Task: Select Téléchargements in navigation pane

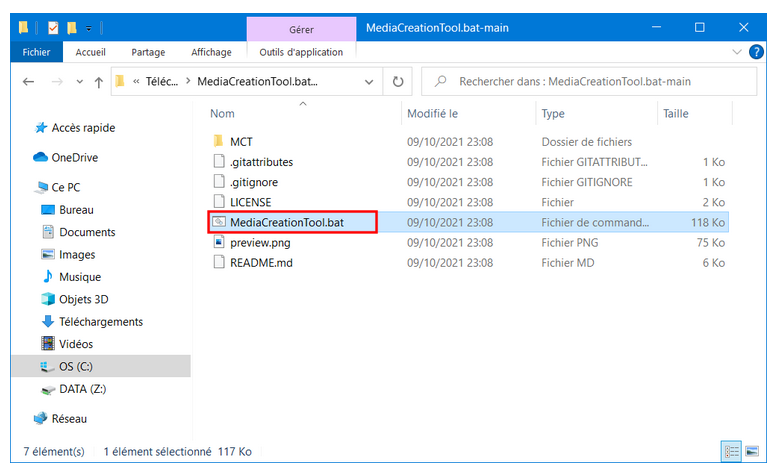Action: pos(101,322)
